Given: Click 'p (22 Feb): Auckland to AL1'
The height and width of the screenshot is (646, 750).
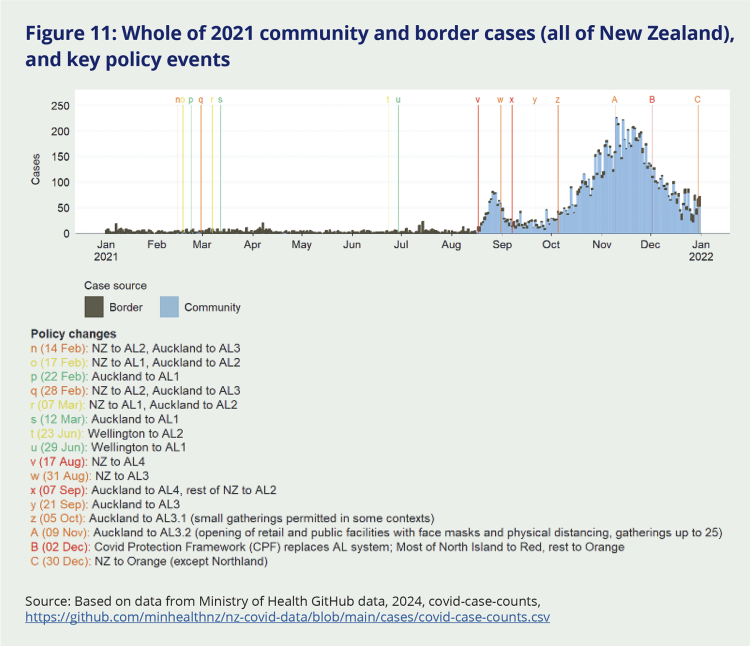Looking at the screenshot, I should click(x=105, y=376).
